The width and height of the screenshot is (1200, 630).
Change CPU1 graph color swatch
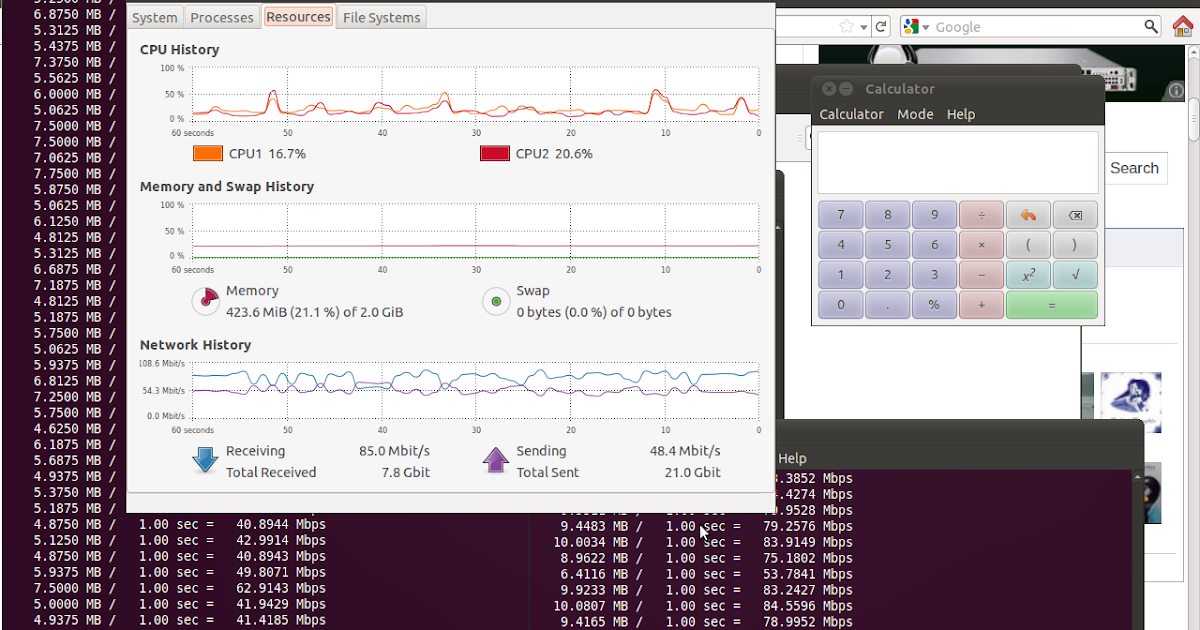[208, 154]
